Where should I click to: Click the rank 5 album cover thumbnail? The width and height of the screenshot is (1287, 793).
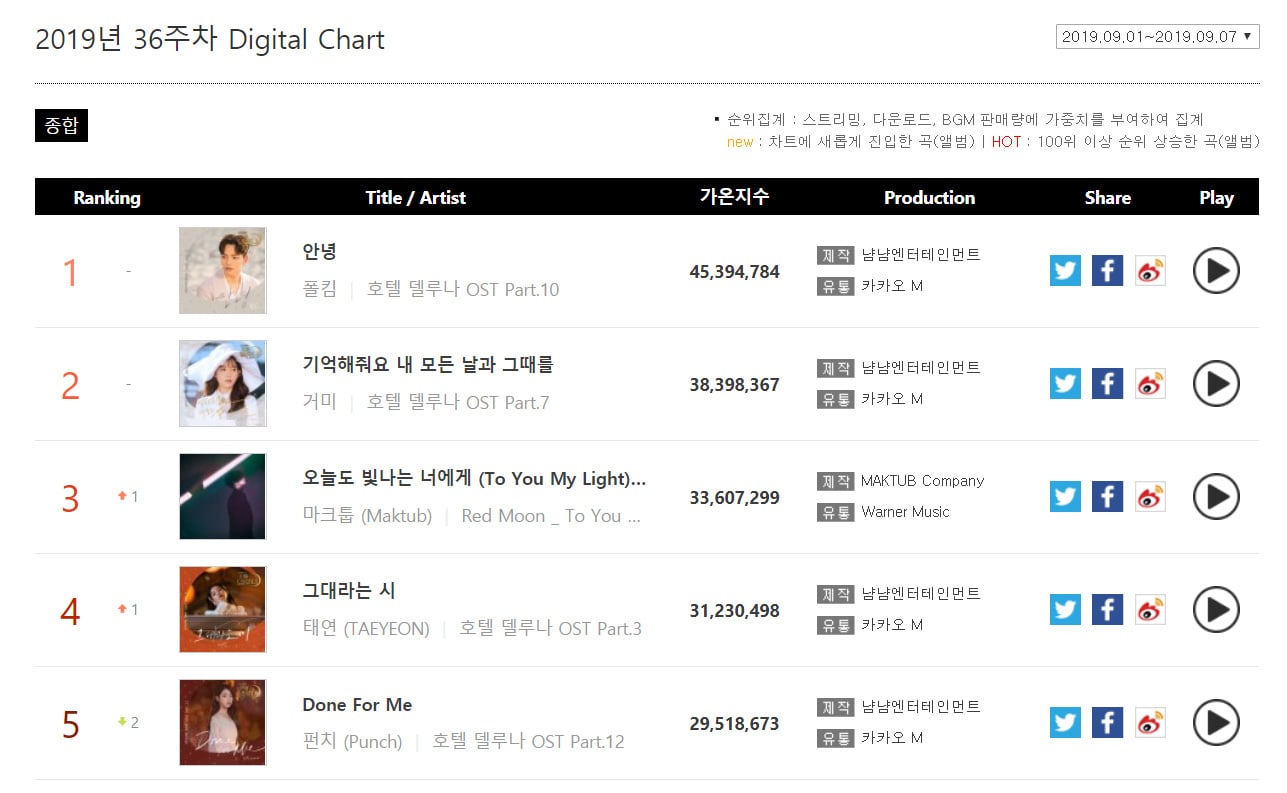[x=222, y=722]
